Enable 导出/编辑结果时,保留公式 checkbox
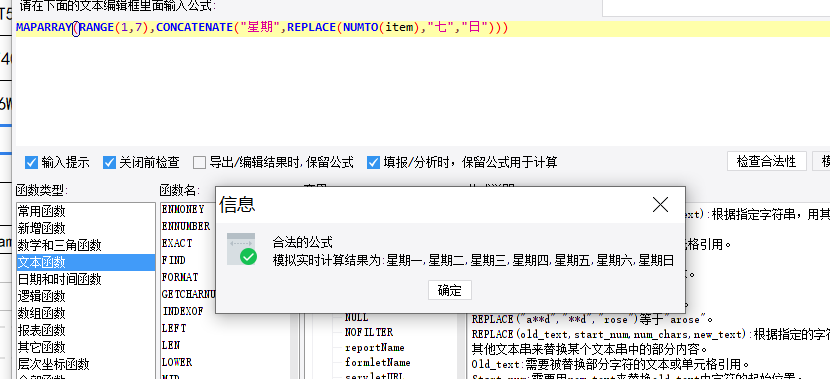This screenshot has height=379, width=830. pyautogui.click(x=199, y=162)
